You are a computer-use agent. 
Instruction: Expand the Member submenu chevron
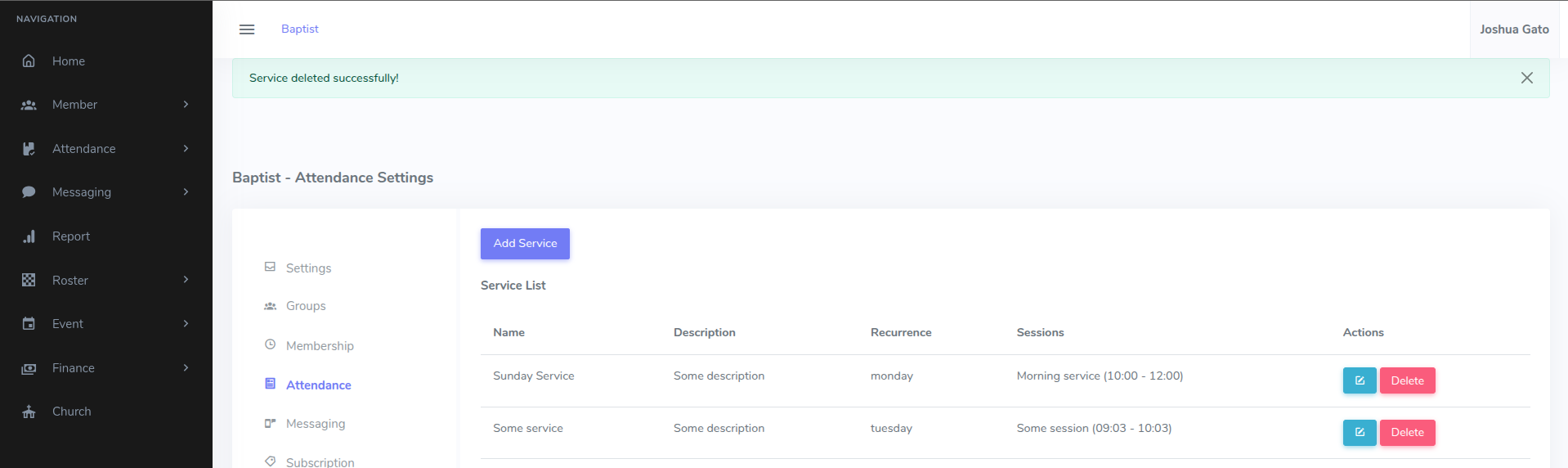click(x=186, y=105)
